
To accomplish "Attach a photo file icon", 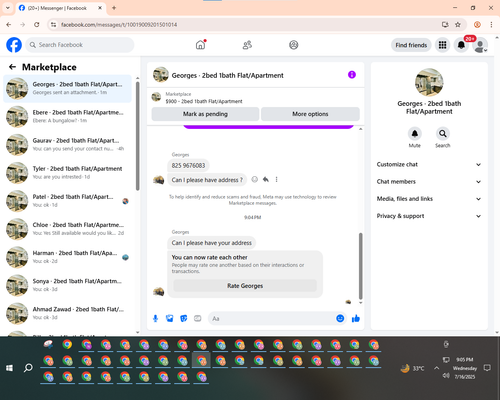I will 170,318.
